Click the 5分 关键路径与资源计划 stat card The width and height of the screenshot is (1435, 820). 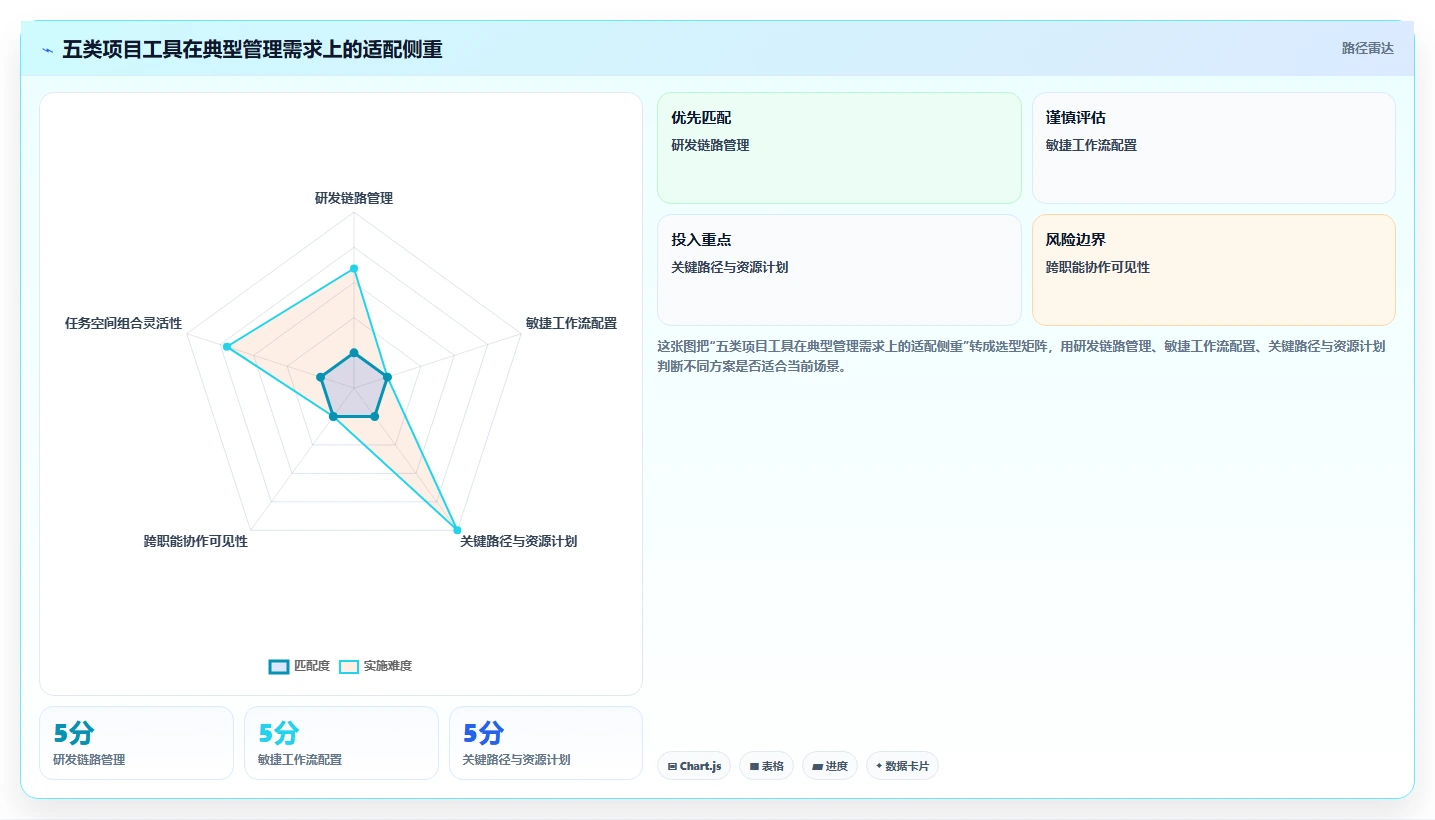(x=546, y=743)
